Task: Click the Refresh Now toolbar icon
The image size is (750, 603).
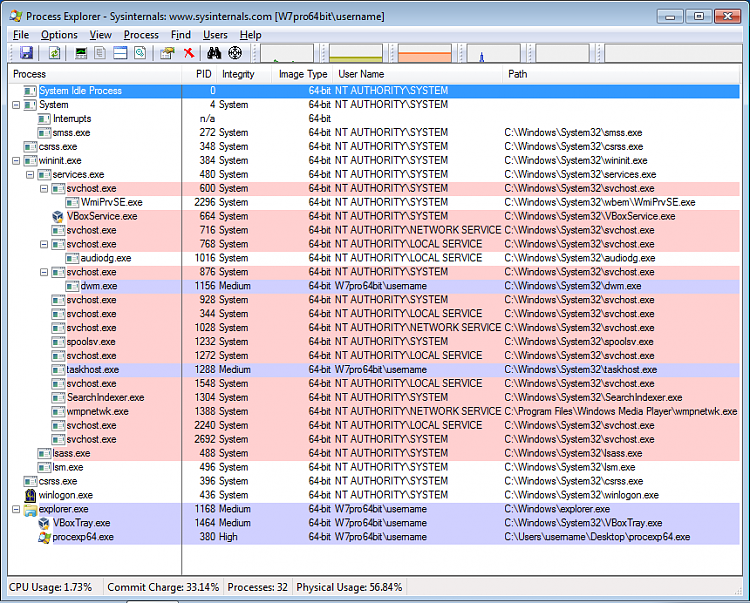Action: point(55,53)
